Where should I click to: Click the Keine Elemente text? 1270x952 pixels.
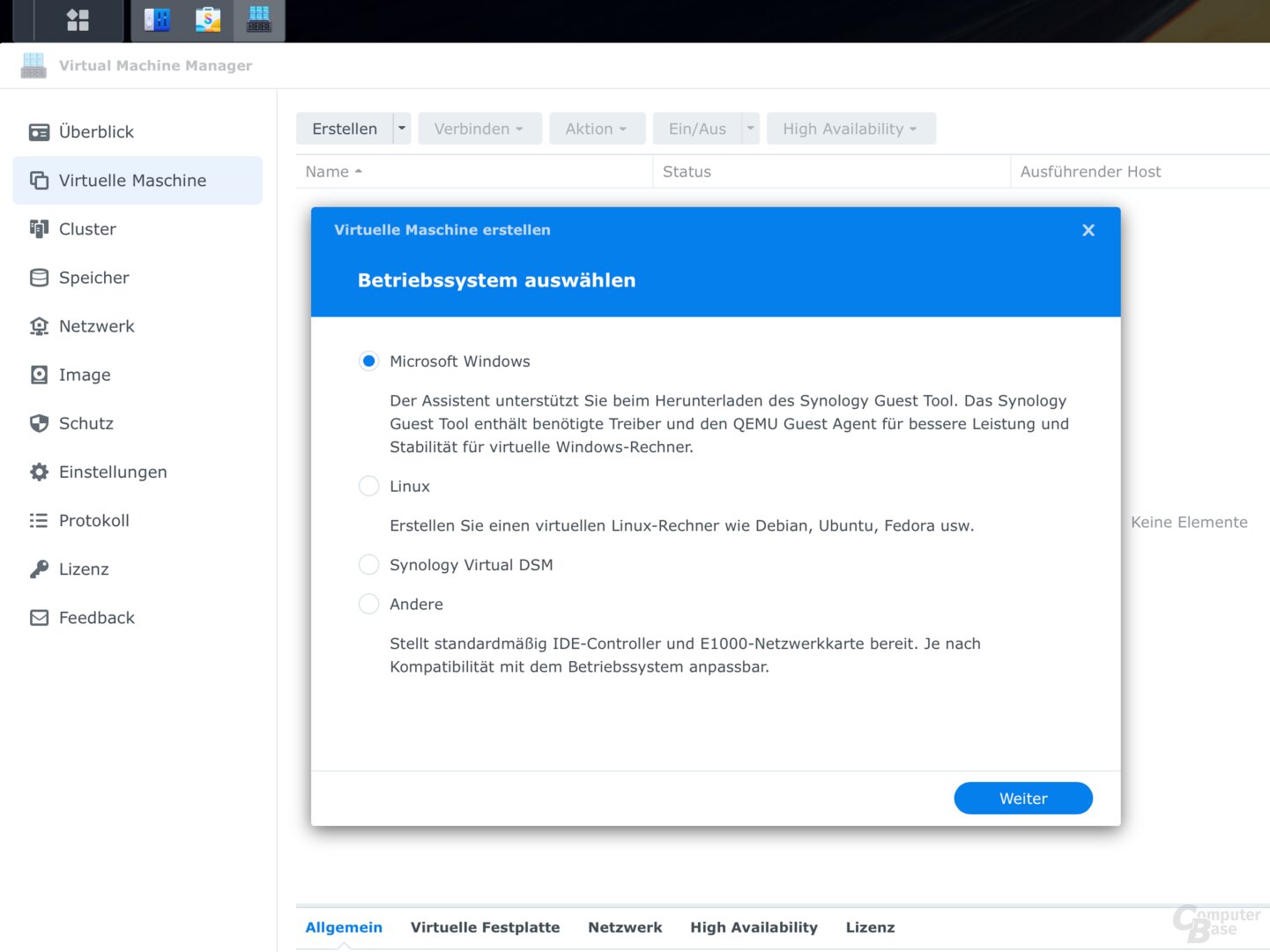[x=1189, y=523]
